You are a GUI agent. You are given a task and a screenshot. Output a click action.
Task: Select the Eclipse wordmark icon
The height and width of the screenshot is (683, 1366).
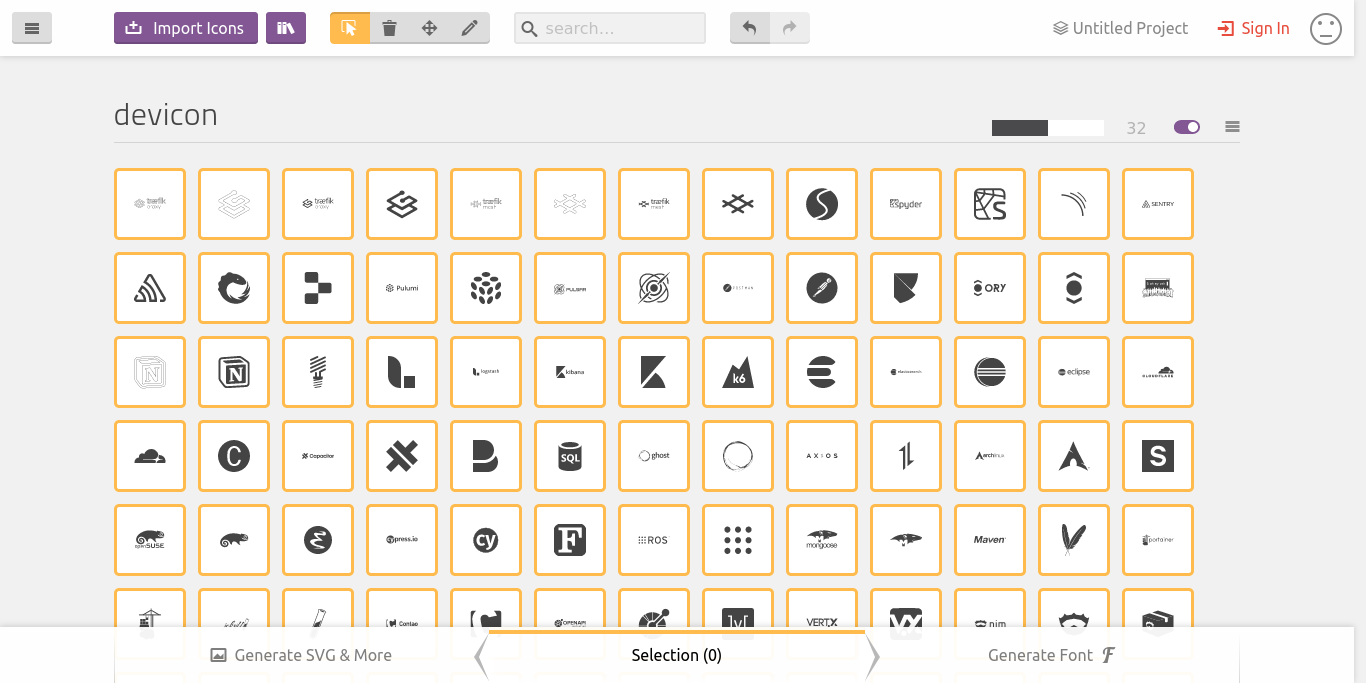point(1074,372)
